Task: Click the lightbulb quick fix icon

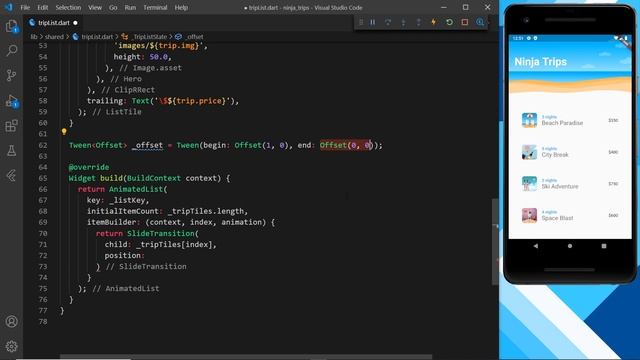Action: click(64, 131)
